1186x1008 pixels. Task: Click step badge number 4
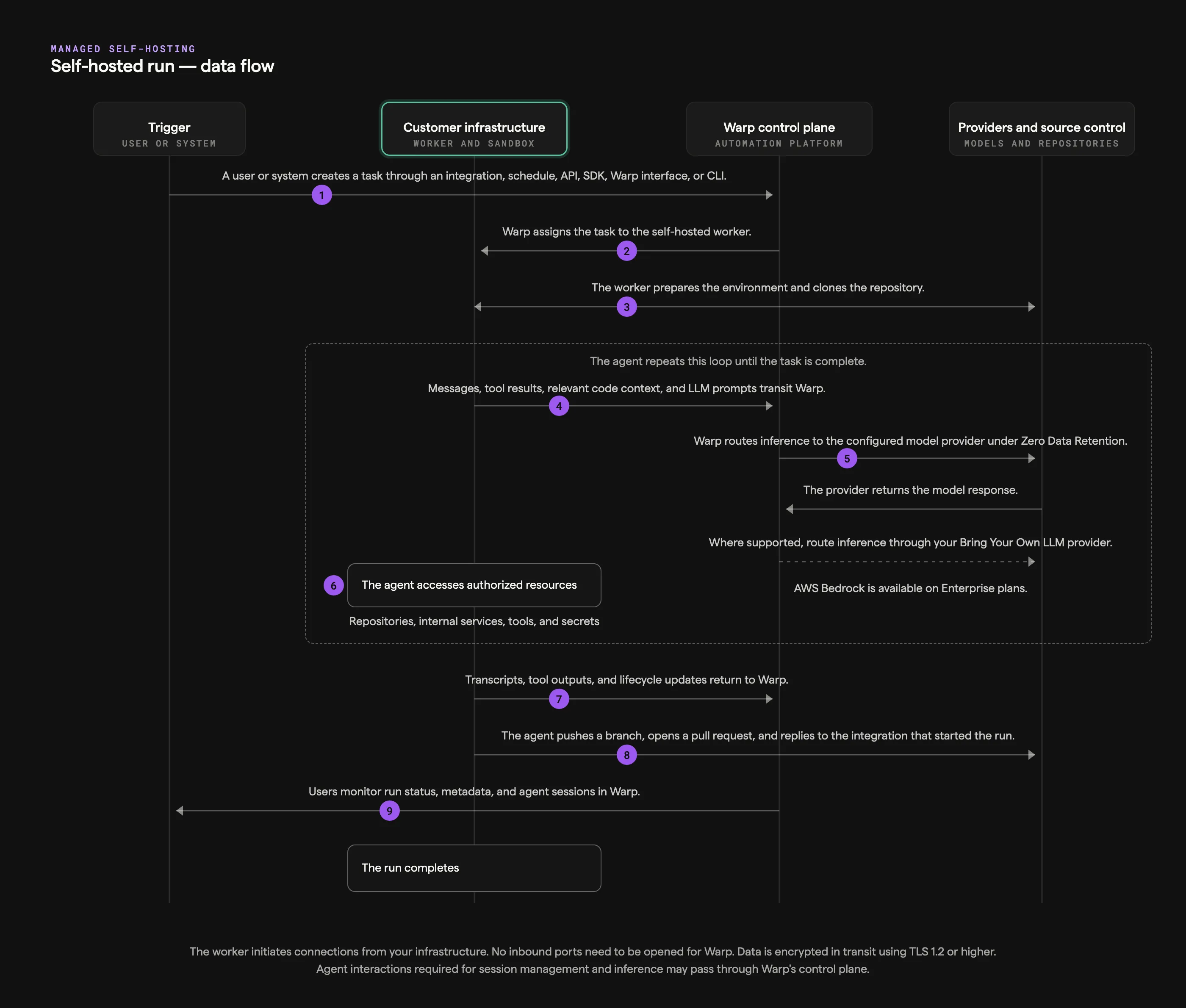coord(559,406)
